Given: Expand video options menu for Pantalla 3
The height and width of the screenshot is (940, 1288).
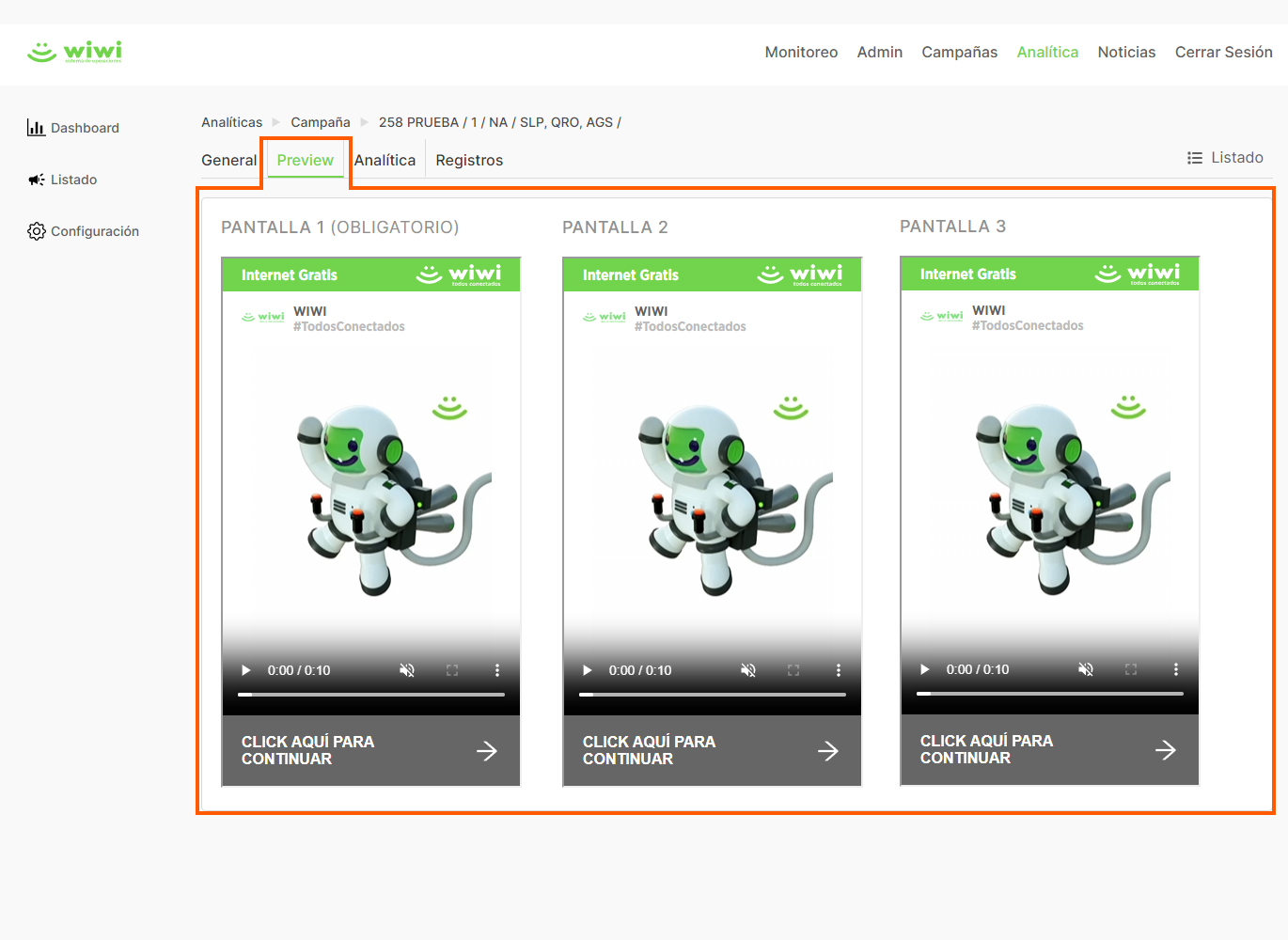Looking at the screenshot, I should pyautogui.click(x=1176, y=669).
